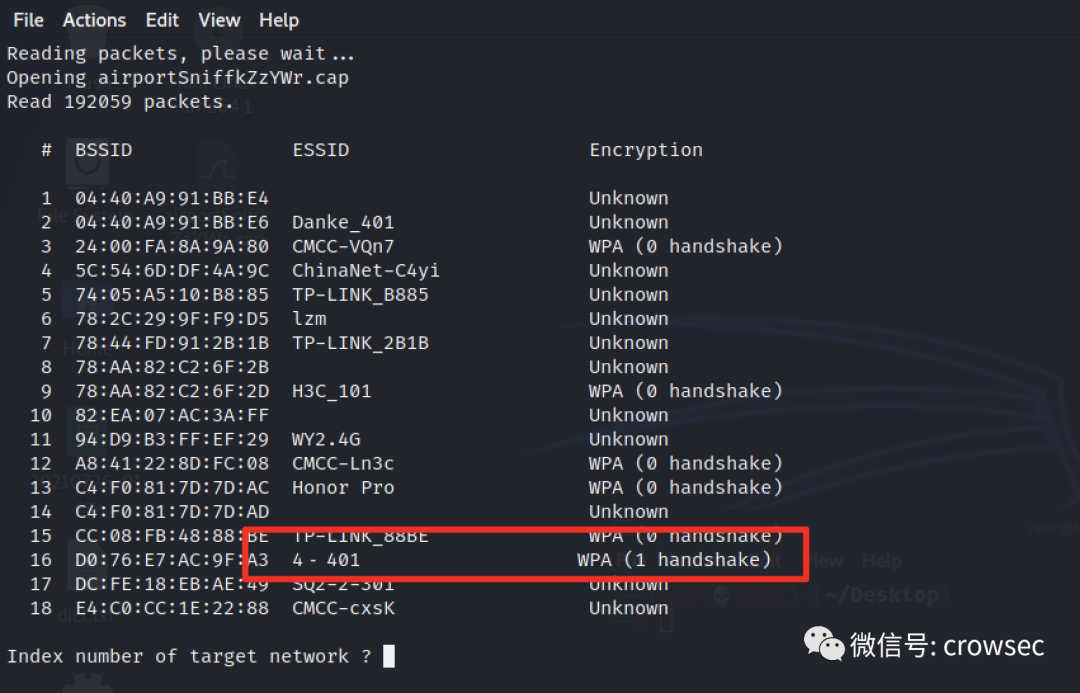Open the Actions menu
This screenshot has height=693, width=1080.
[94, 20]
